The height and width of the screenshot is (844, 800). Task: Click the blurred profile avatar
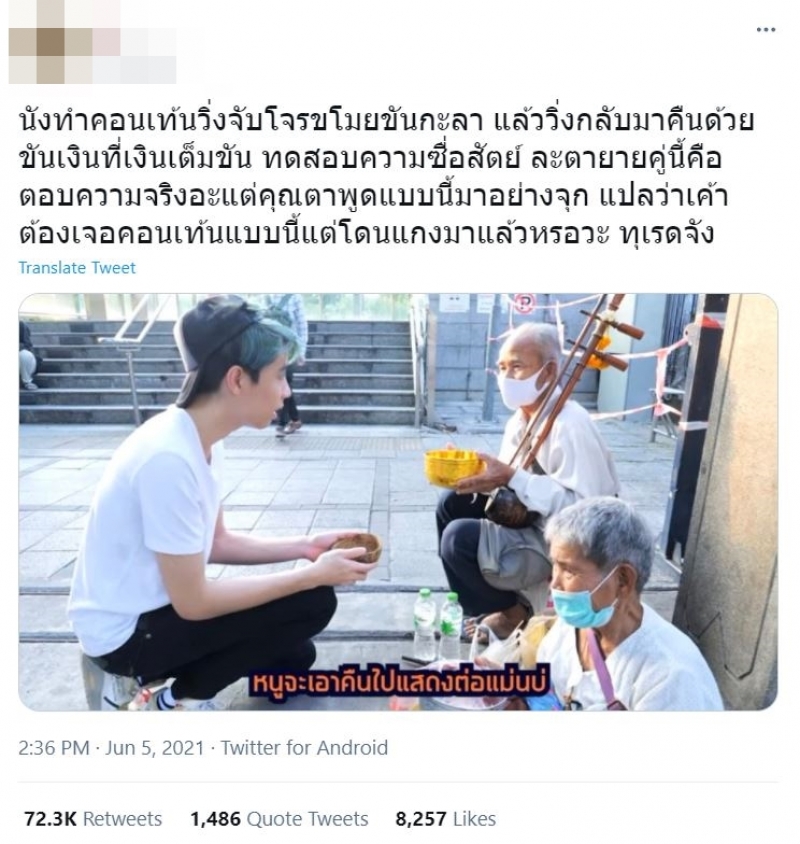point(37,42)
